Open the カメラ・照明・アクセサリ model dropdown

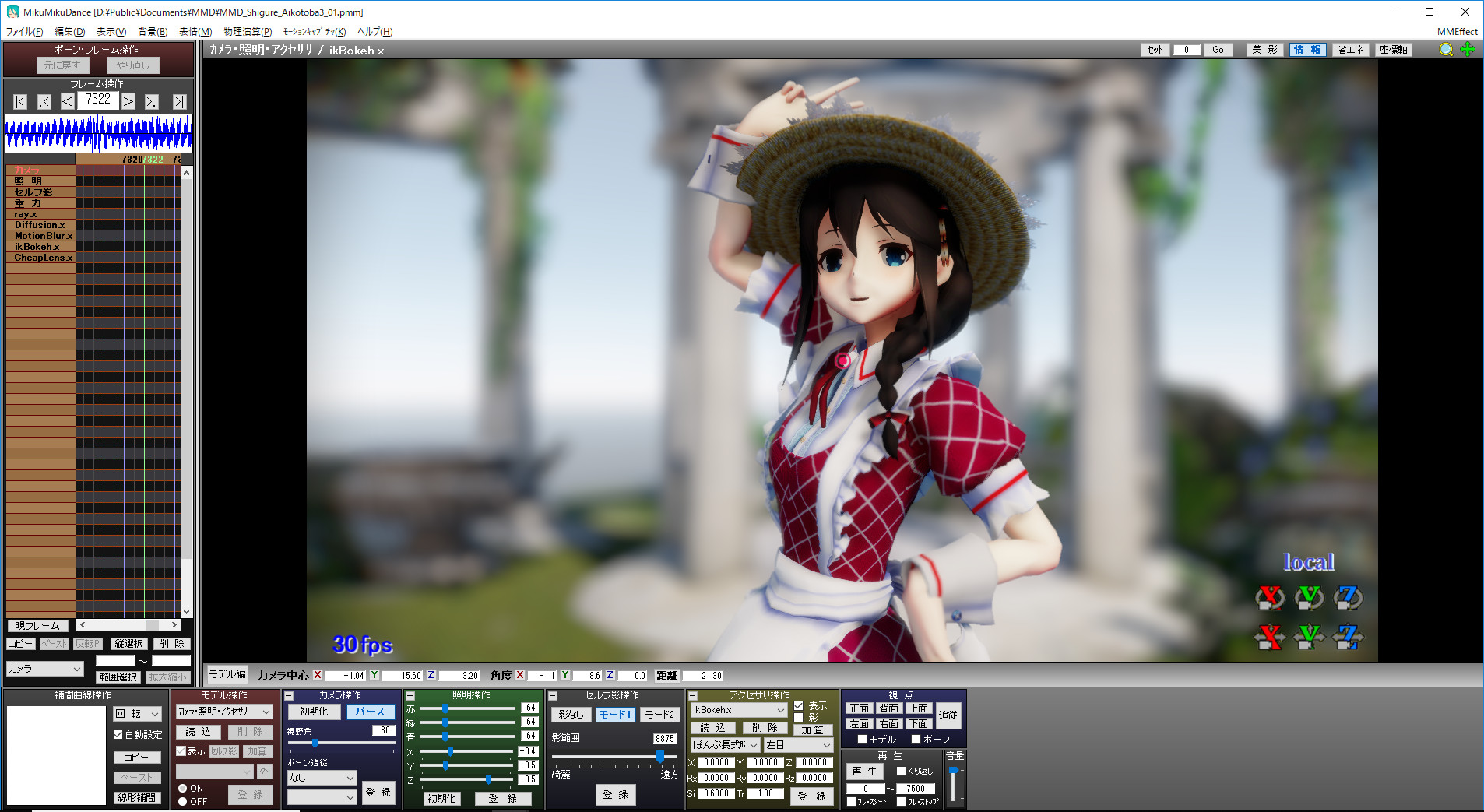click(x=223, y=712)
